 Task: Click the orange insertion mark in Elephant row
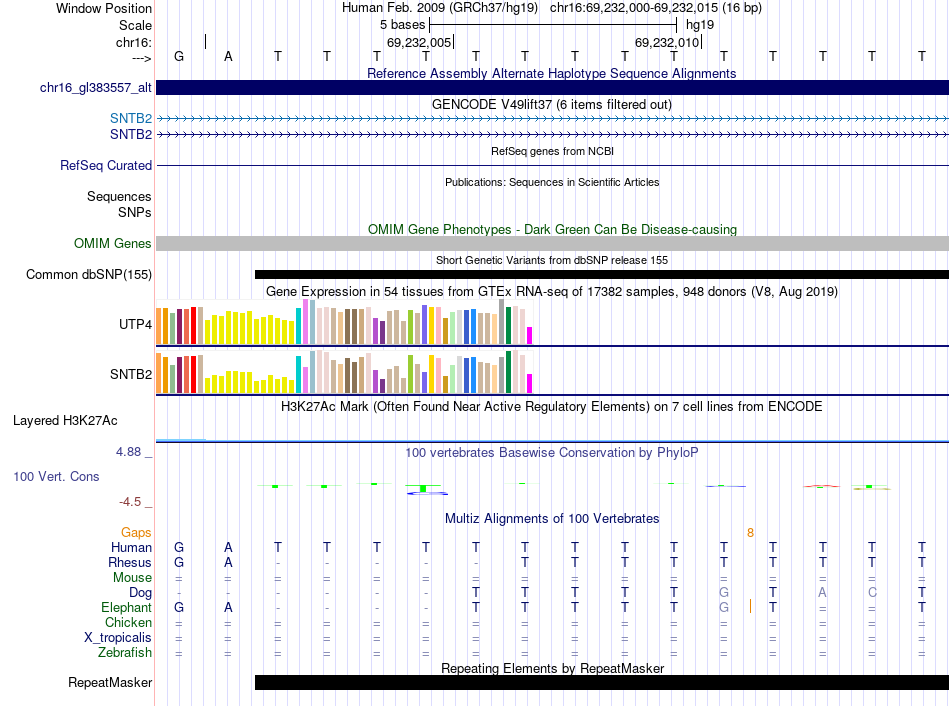[750, 607]
